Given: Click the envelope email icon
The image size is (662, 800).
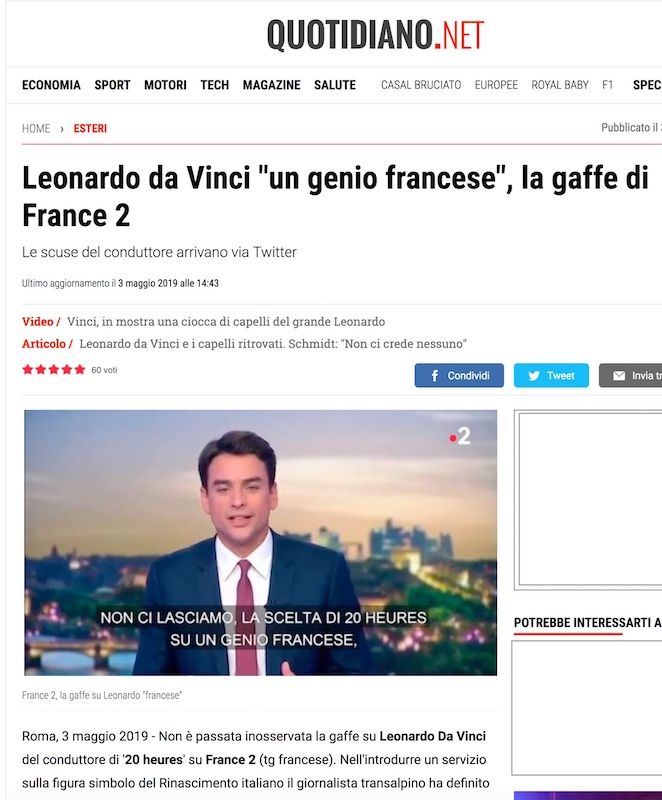Looking at the screenshot, I should tap(619, 376).
